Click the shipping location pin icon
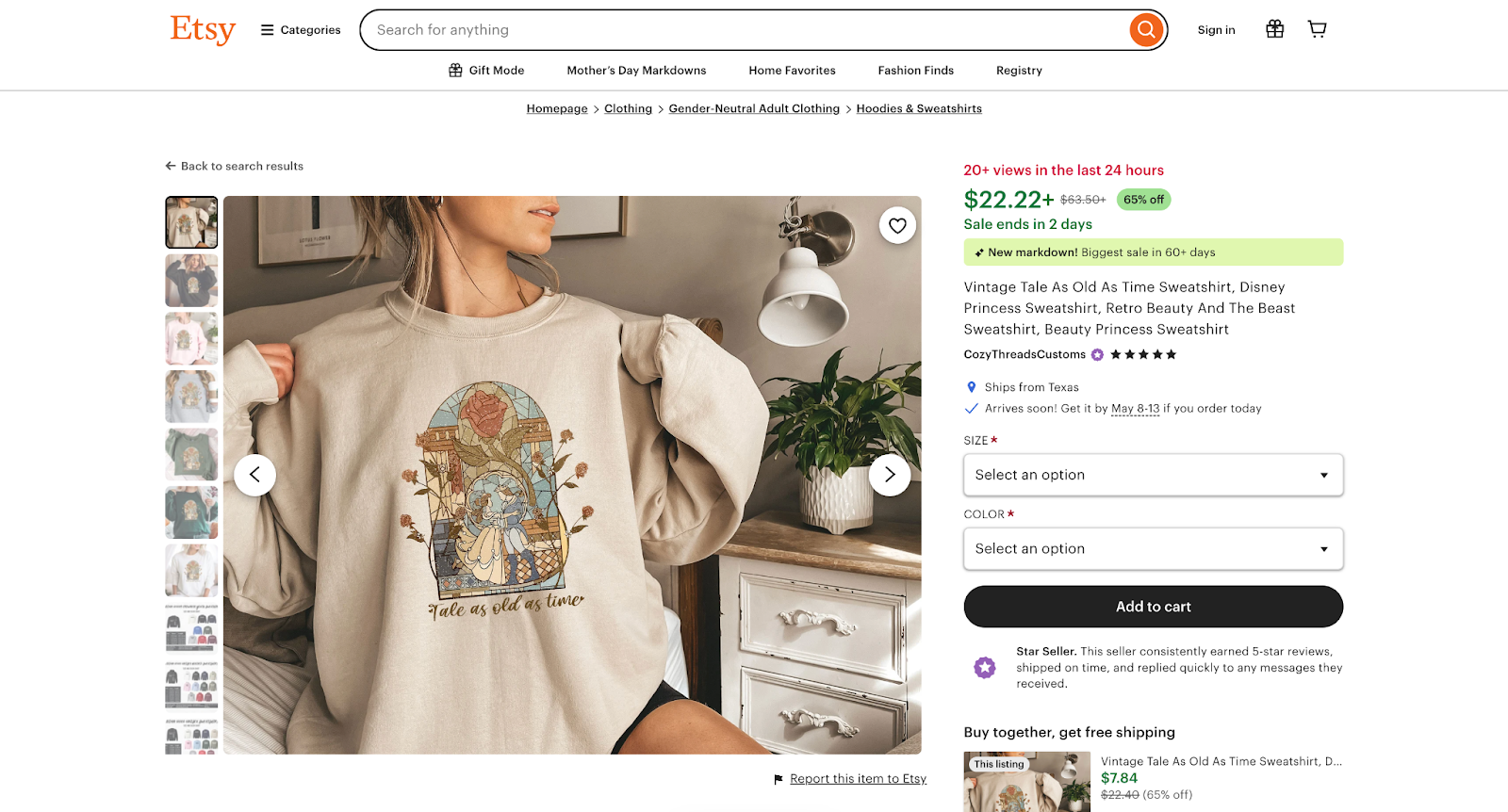The image size is (1508, 812). 971,386
